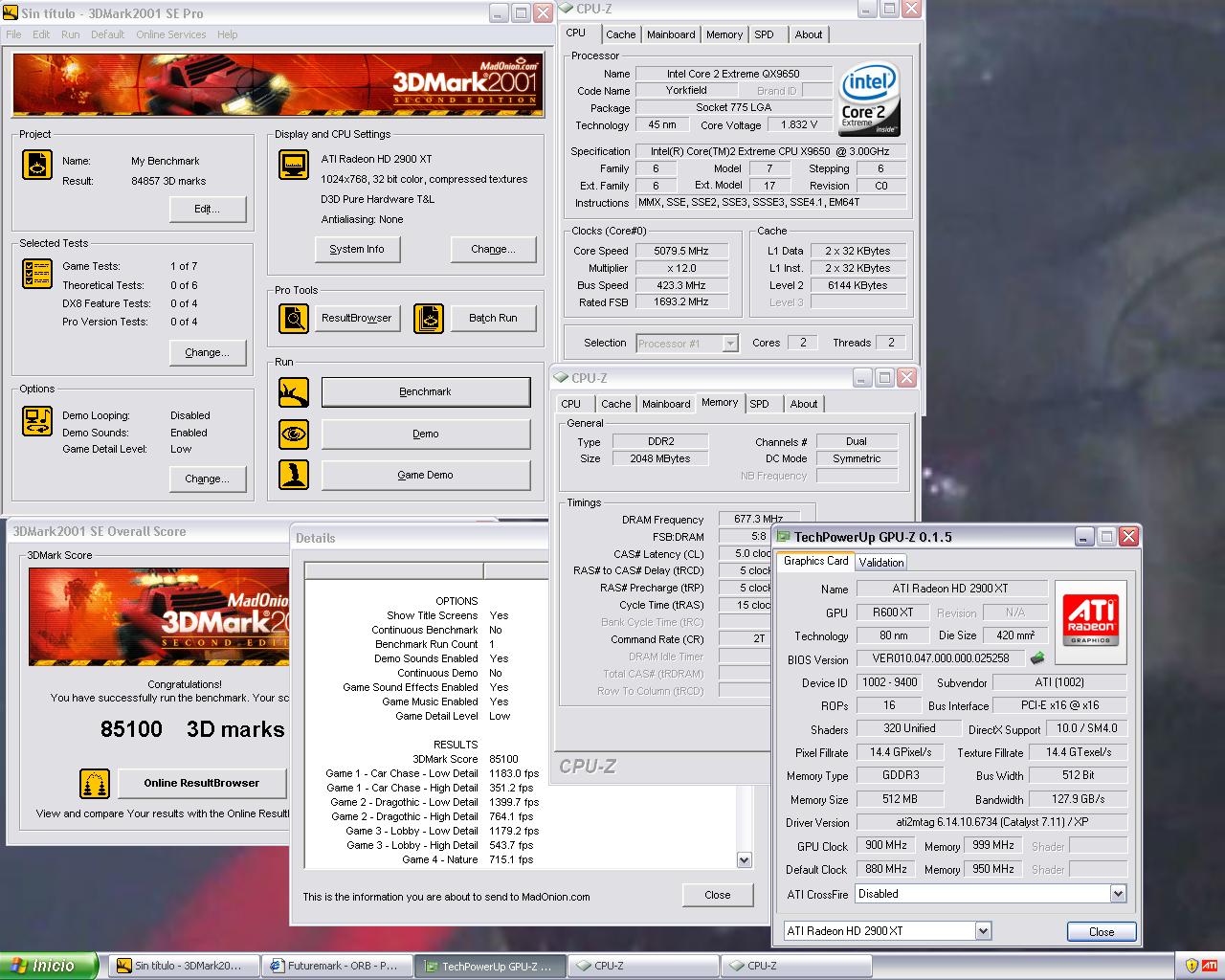Click the Demo eye icon
The image size is (1225, 980).
(294, 434)
